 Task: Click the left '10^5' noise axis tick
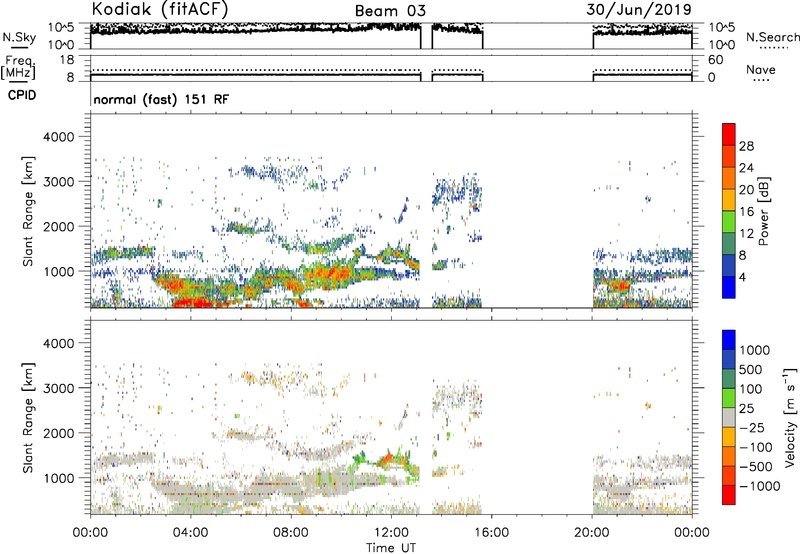(x=61, y=27)
